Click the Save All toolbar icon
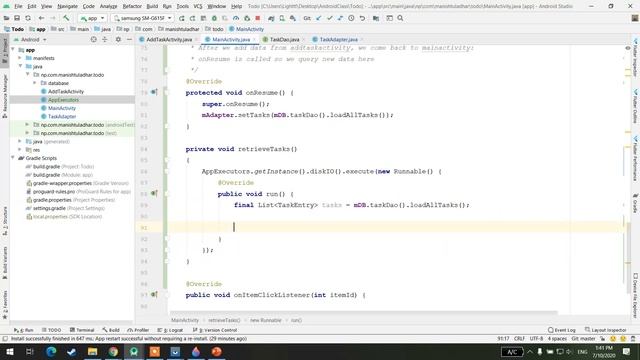Image resolution: width=640 pixels, height=360 pixels. [17, 18]
